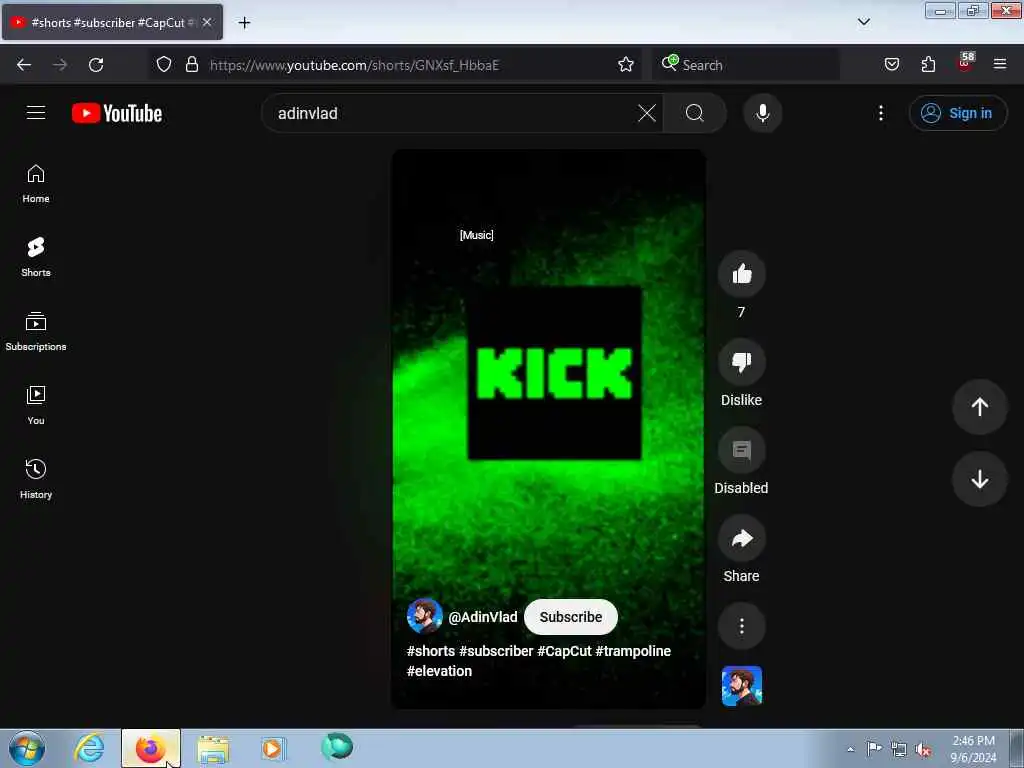Open Firefox application menu
Viewport: 1024px width, 768px height.
(999, 64)
